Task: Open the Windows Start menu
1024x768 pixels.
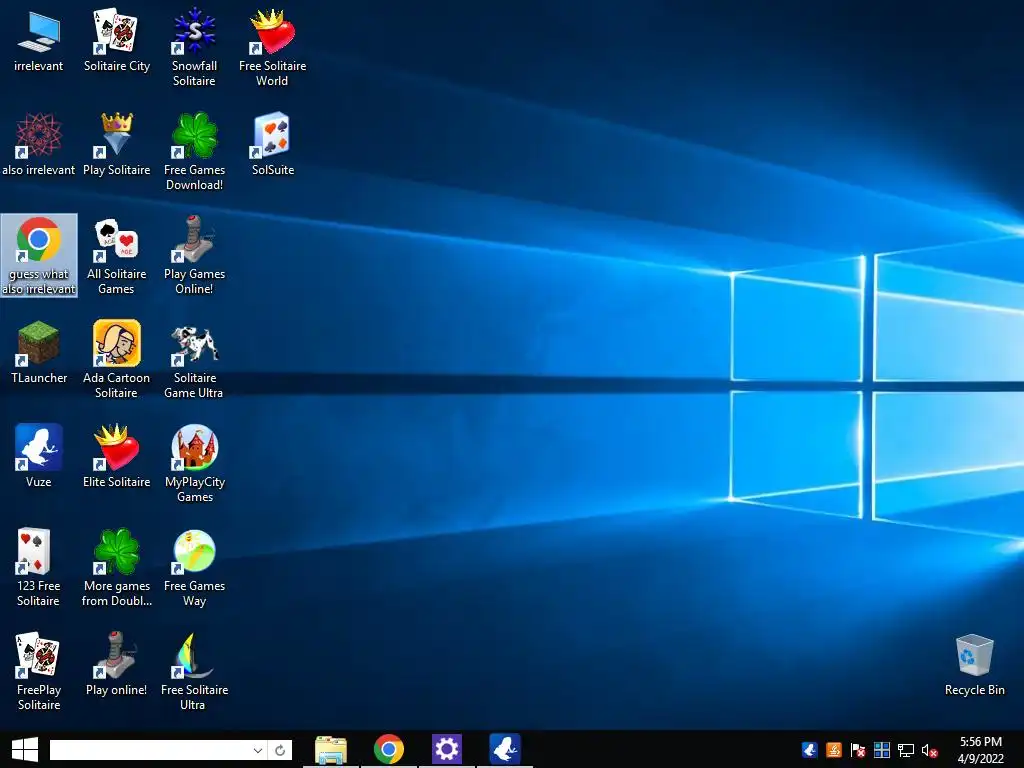Action: click(25, 750)
